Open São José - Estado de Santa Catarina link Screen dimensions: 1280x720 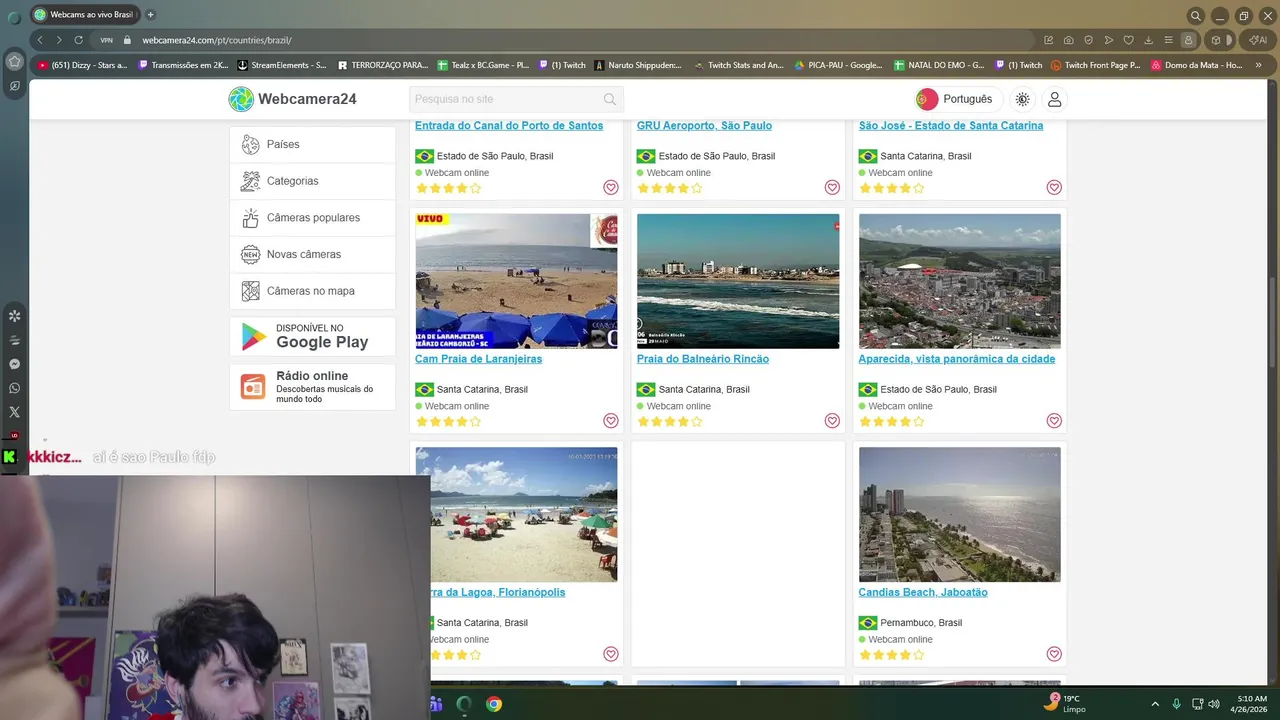point(950,126)
